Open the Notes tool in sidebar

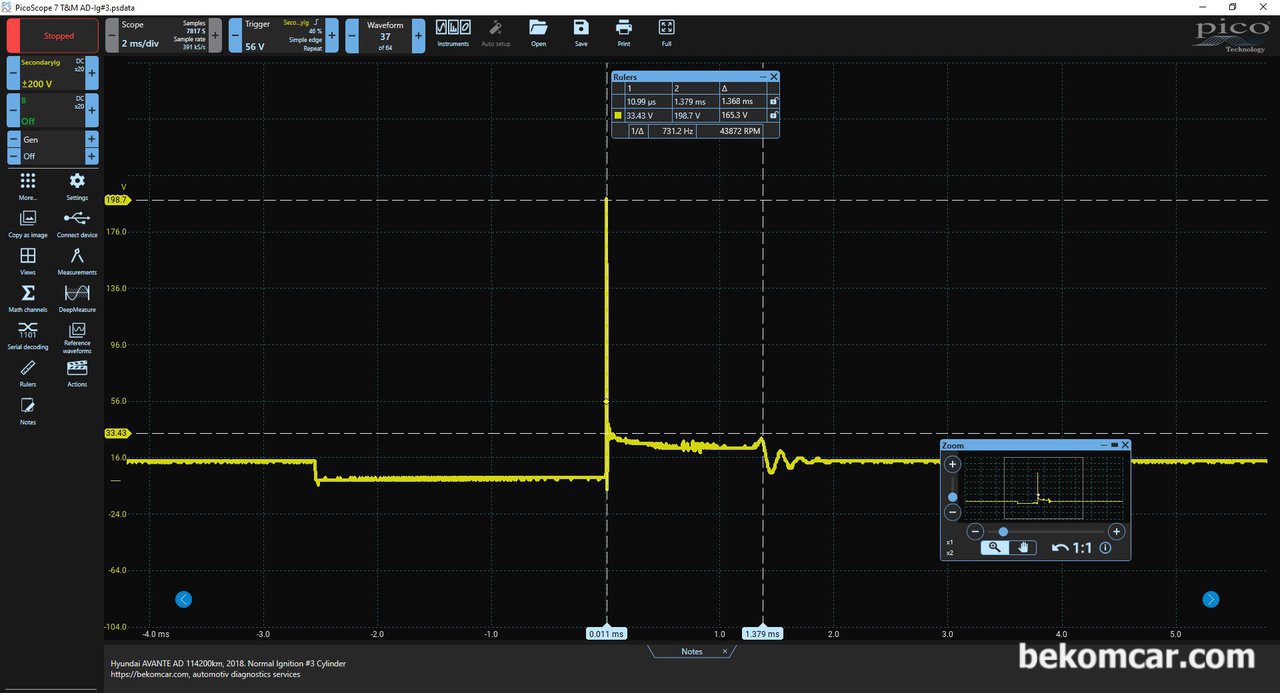[28, 411]
